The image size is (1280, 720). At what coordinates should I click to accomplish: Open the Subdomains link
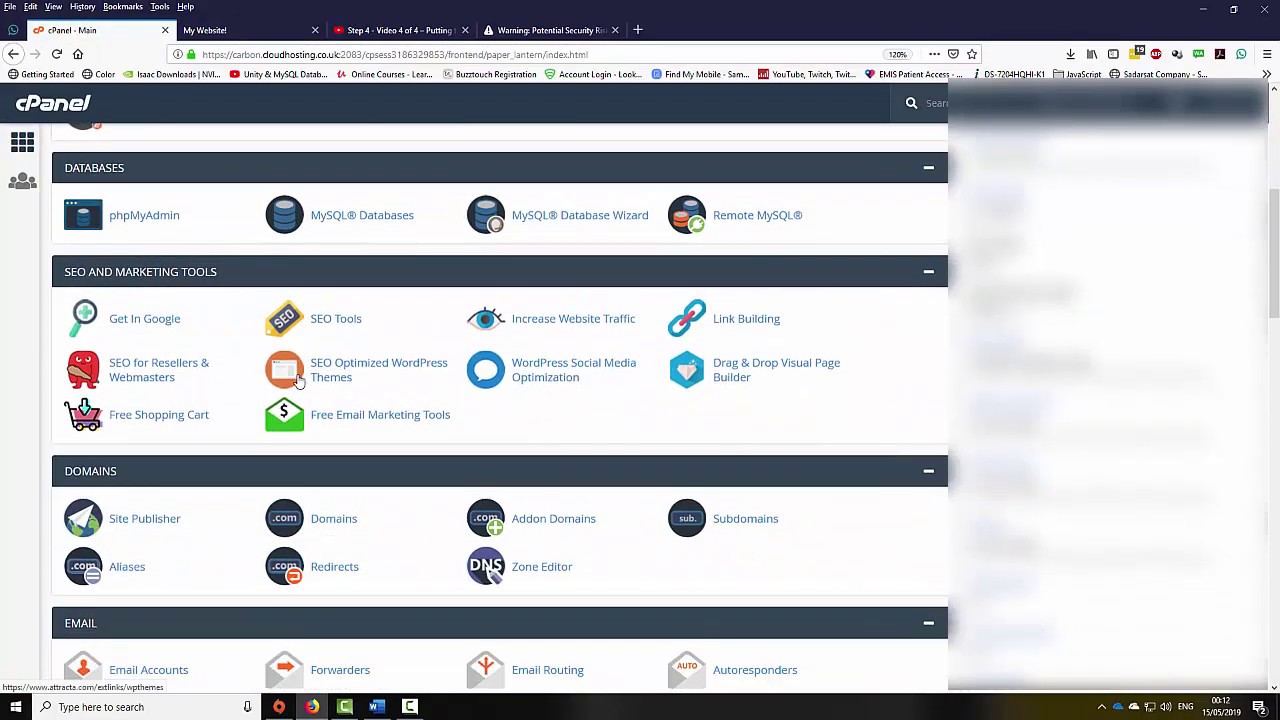[745, 519]
